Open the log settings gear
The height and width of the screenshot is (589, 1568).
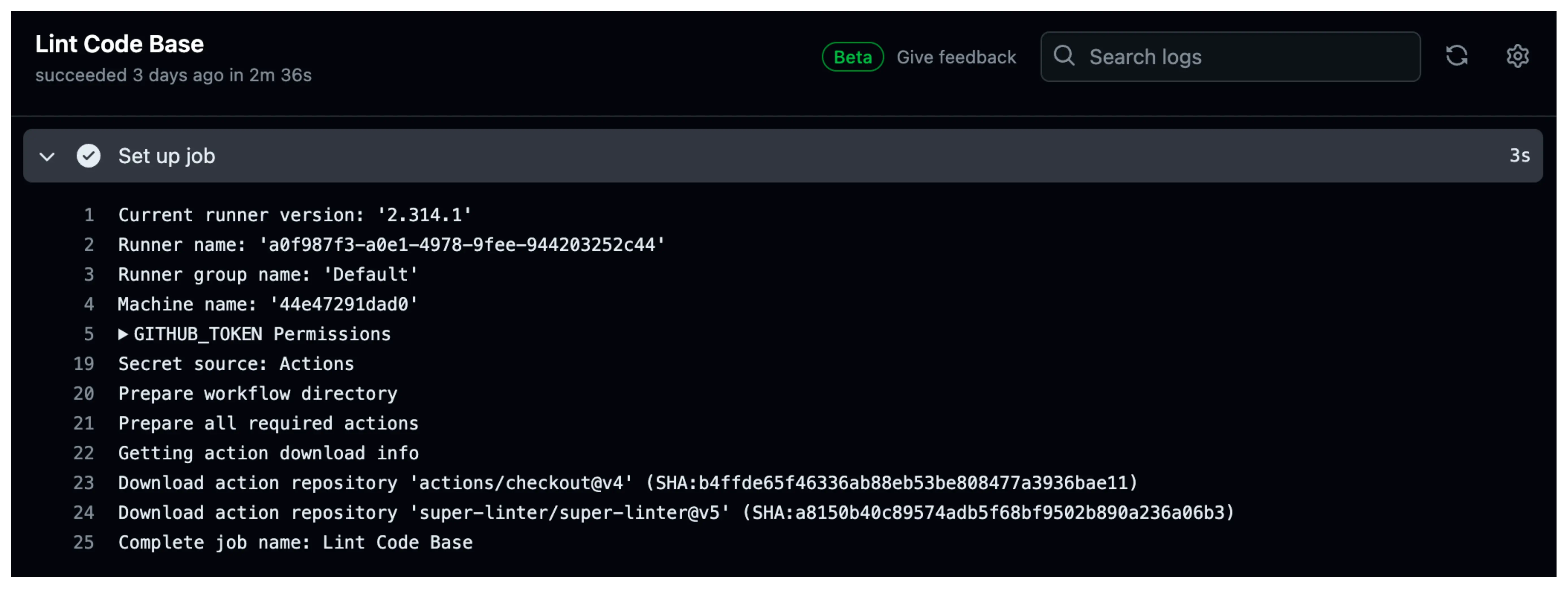(1517, 56)
